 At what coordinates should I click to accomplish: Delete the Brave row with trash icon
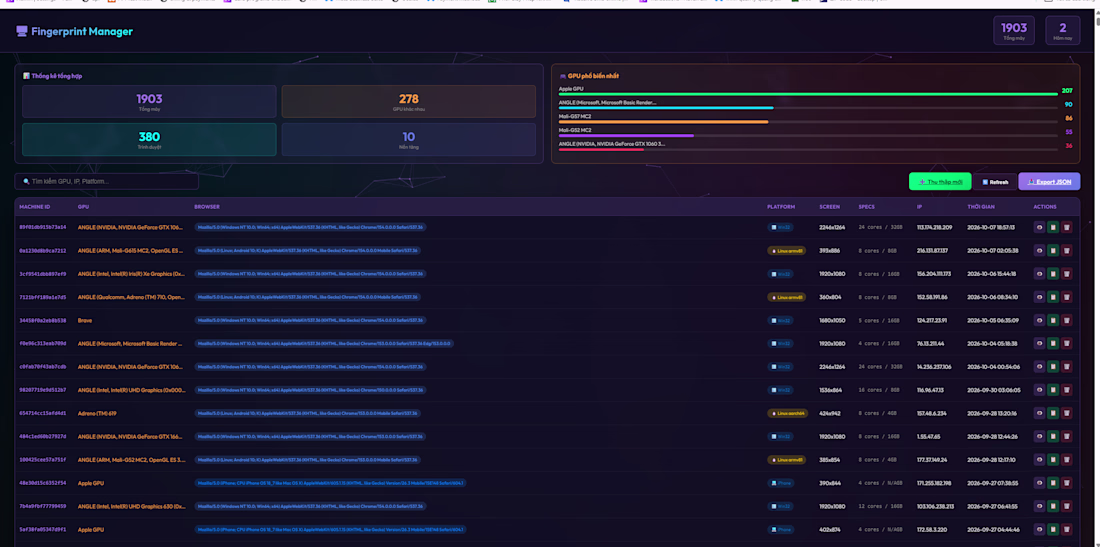point(1066,320)
